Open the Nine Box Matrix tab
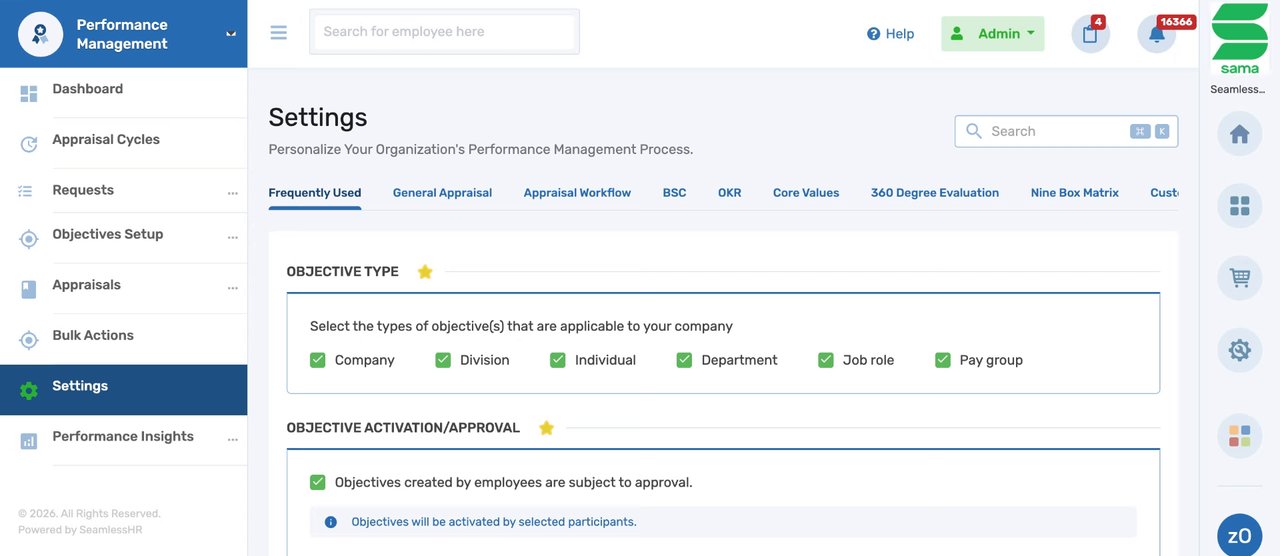The height and width of the screenshot is (556, 1280). (x=1074, y=193)
